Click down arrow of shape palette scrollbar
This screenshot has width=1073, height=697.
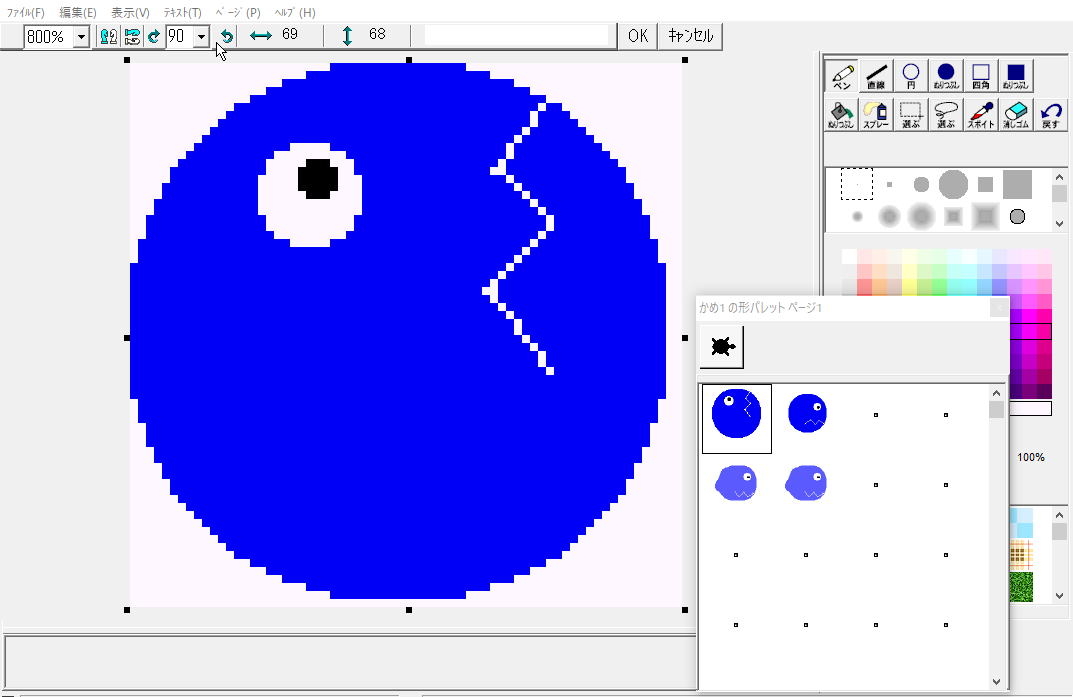[x=996, y=681]
